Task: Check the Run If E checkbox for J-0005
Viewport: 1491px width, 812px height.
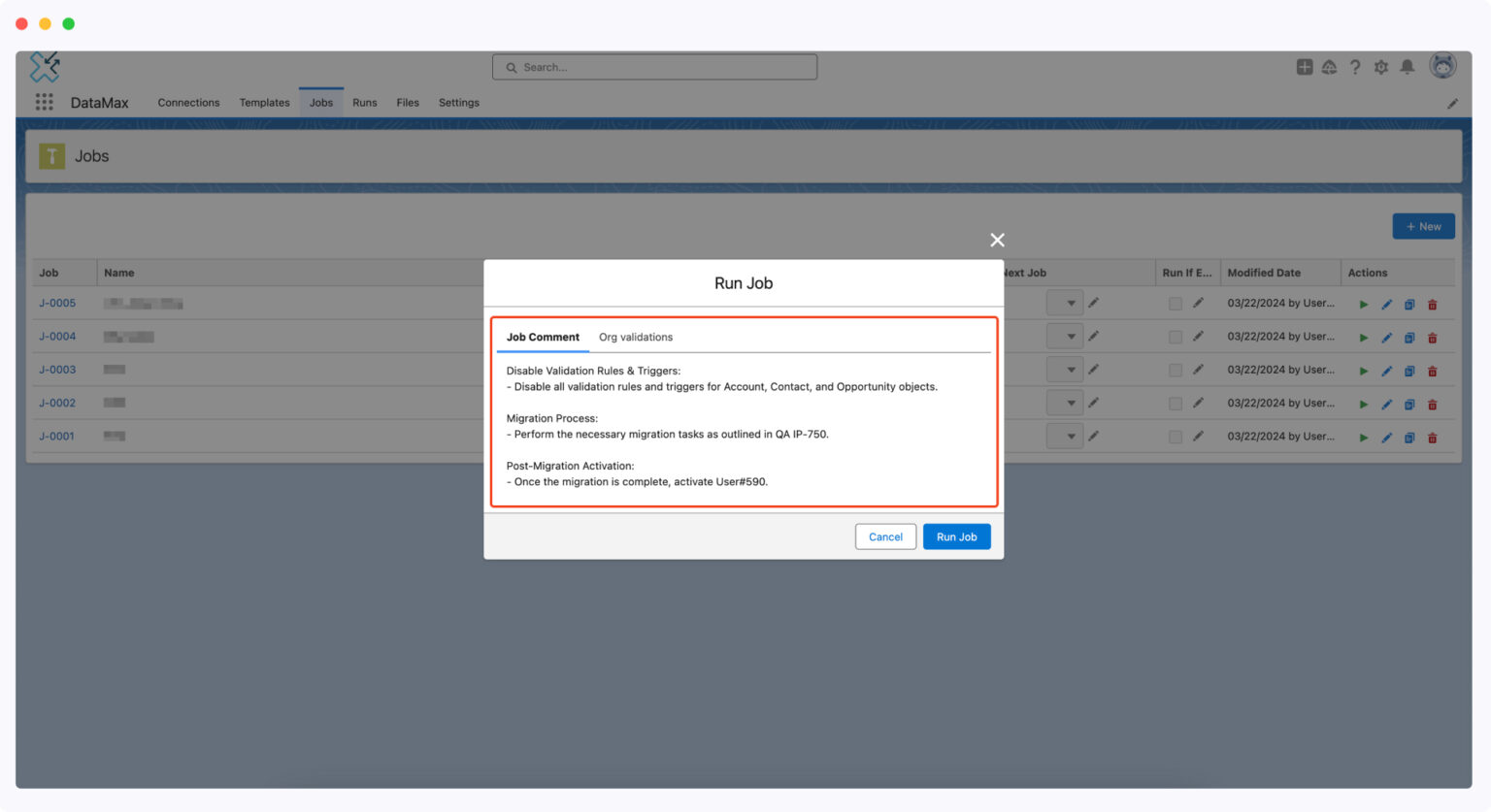Action: (x=1175, y=303)
